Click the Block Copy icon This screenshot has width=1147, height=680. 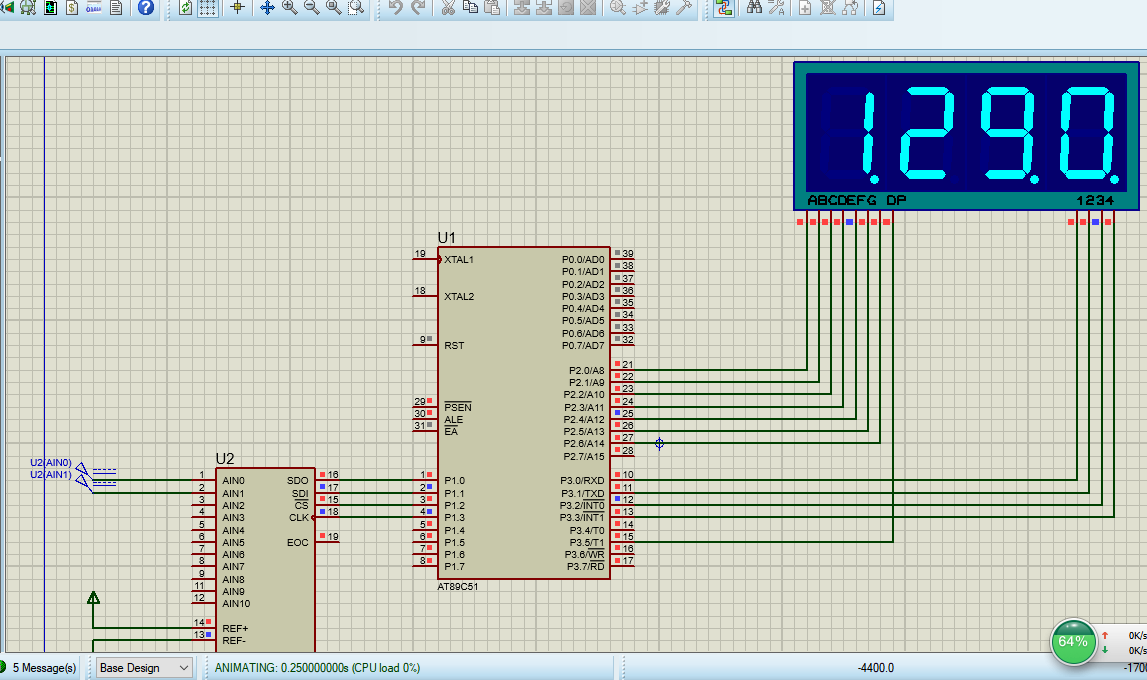tap(522, 8)
